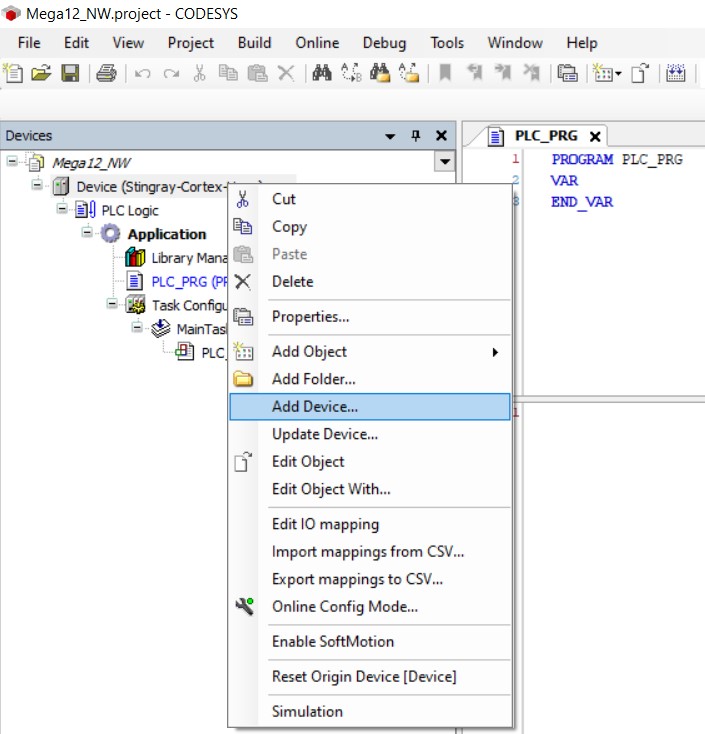Create new project via toolbar icon
The height and width of the screenshot is (734, 705).
(x=13, y=73)
